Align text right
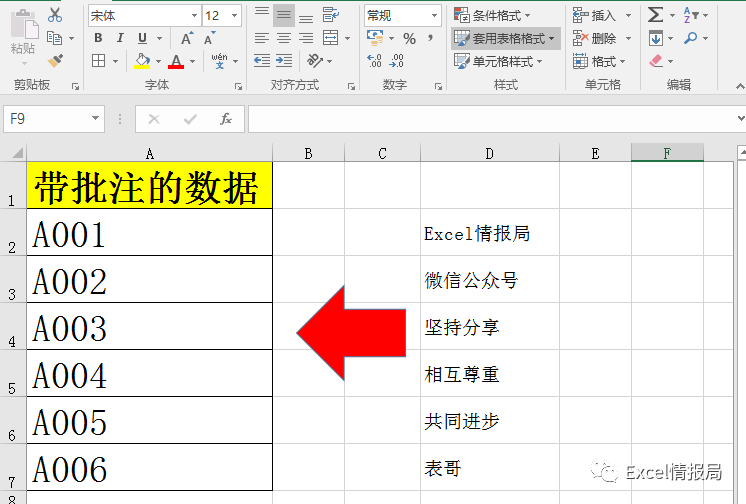746x504 pixels. click(306, 38)
